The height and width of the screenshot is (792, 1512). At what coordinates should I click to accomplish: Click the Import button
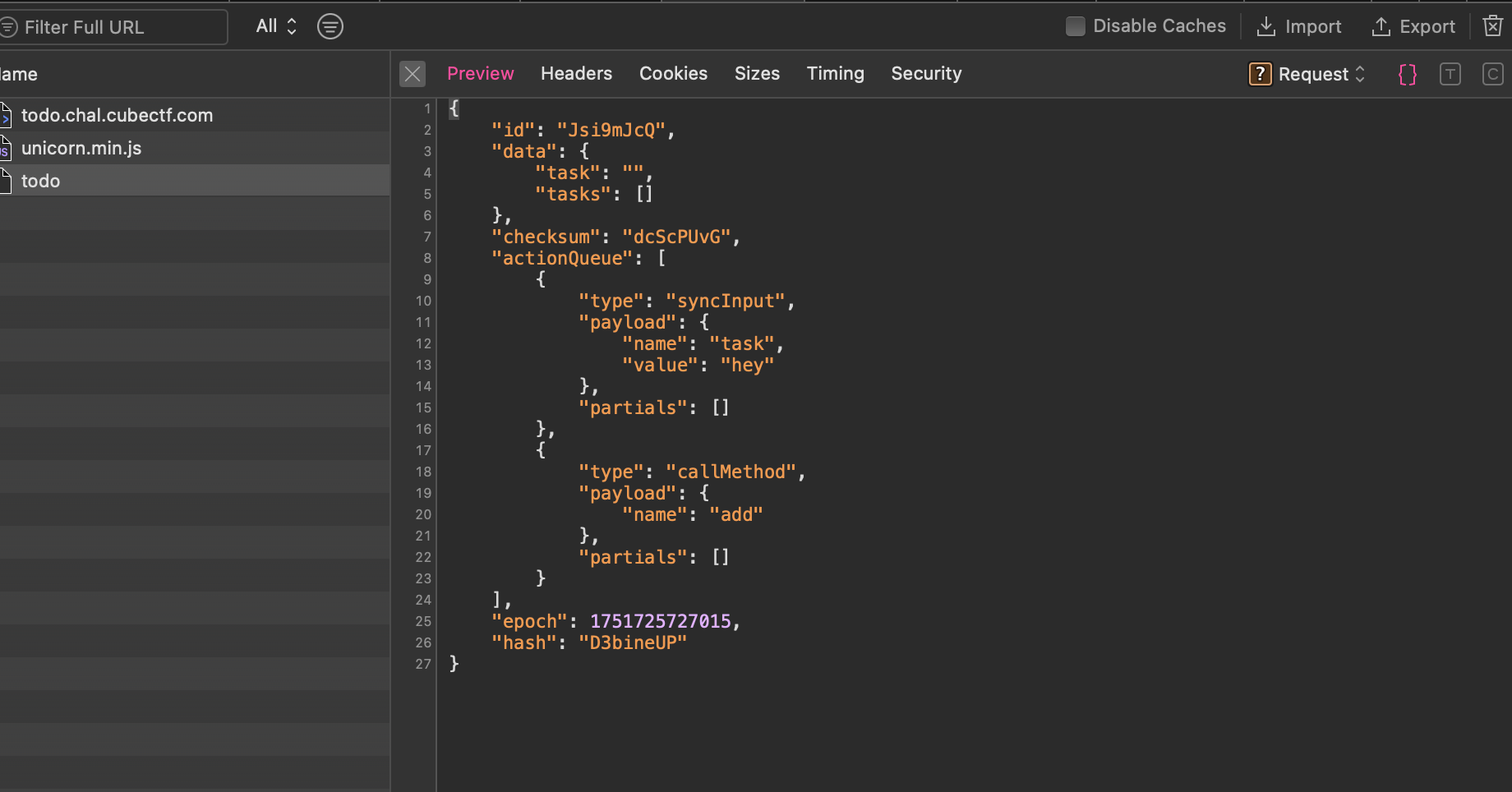(1299, 27)
